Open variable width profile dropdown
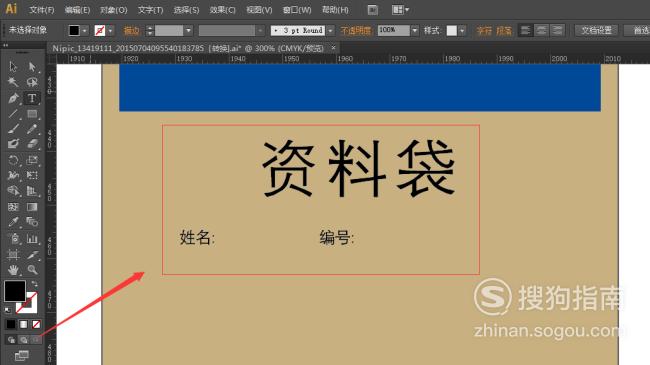 point(260,31)
